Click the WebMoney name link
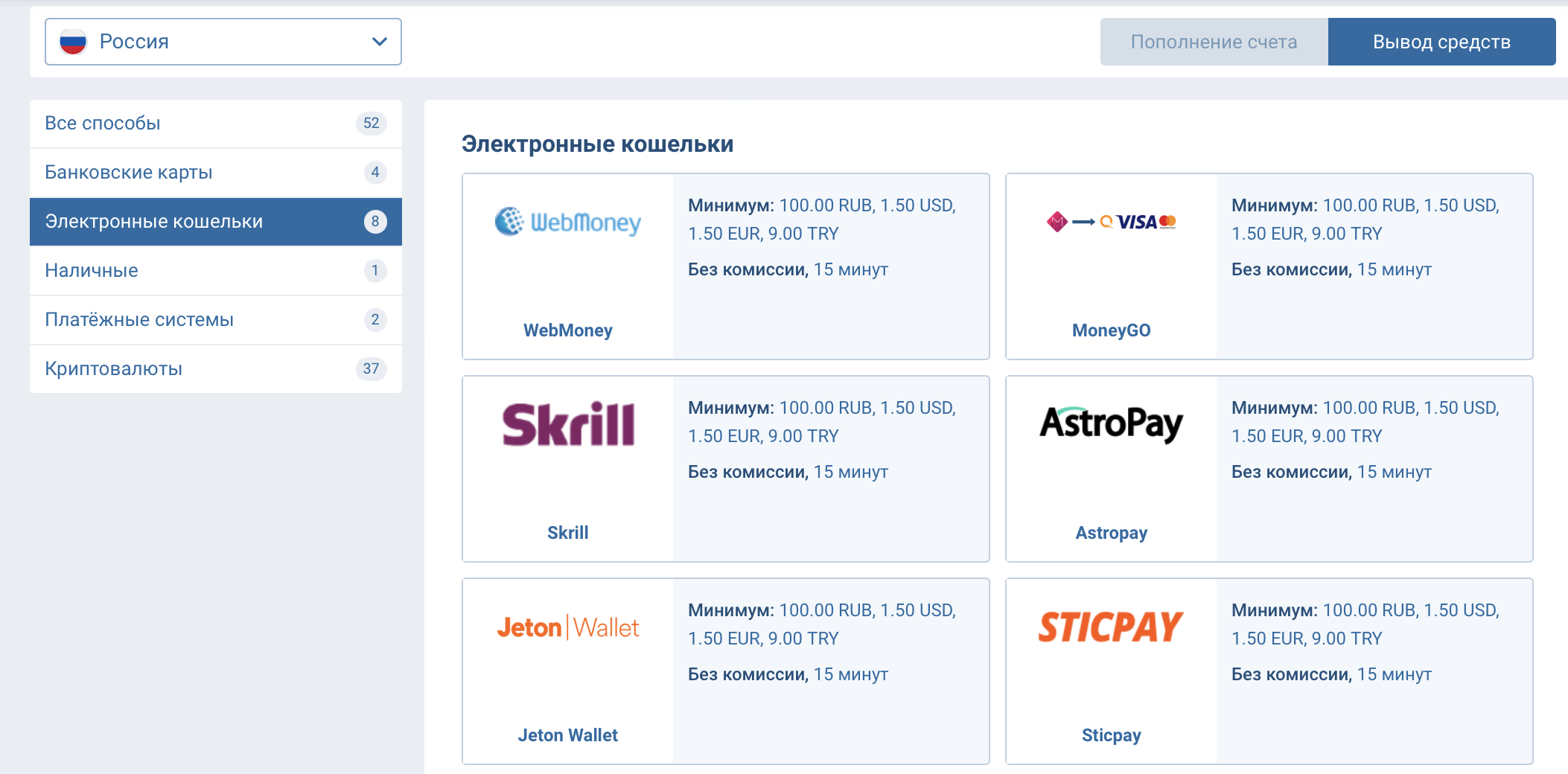This screenshot has height=774, width=1568. (x=567, y=330)
